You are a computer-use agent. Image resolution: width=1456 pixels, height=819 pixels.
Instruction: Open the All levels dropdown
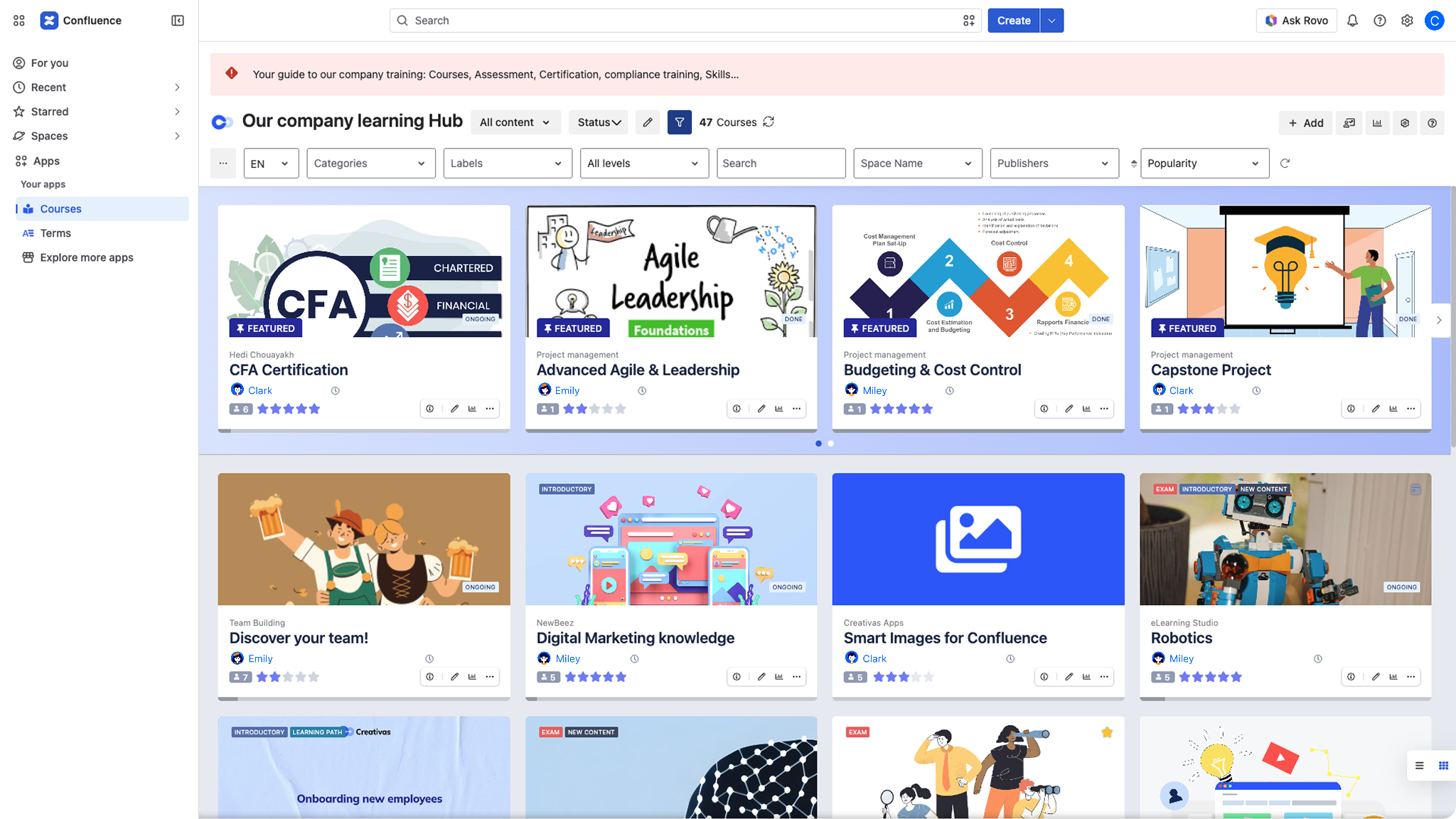pyautogui.click(x=644, y=164)
